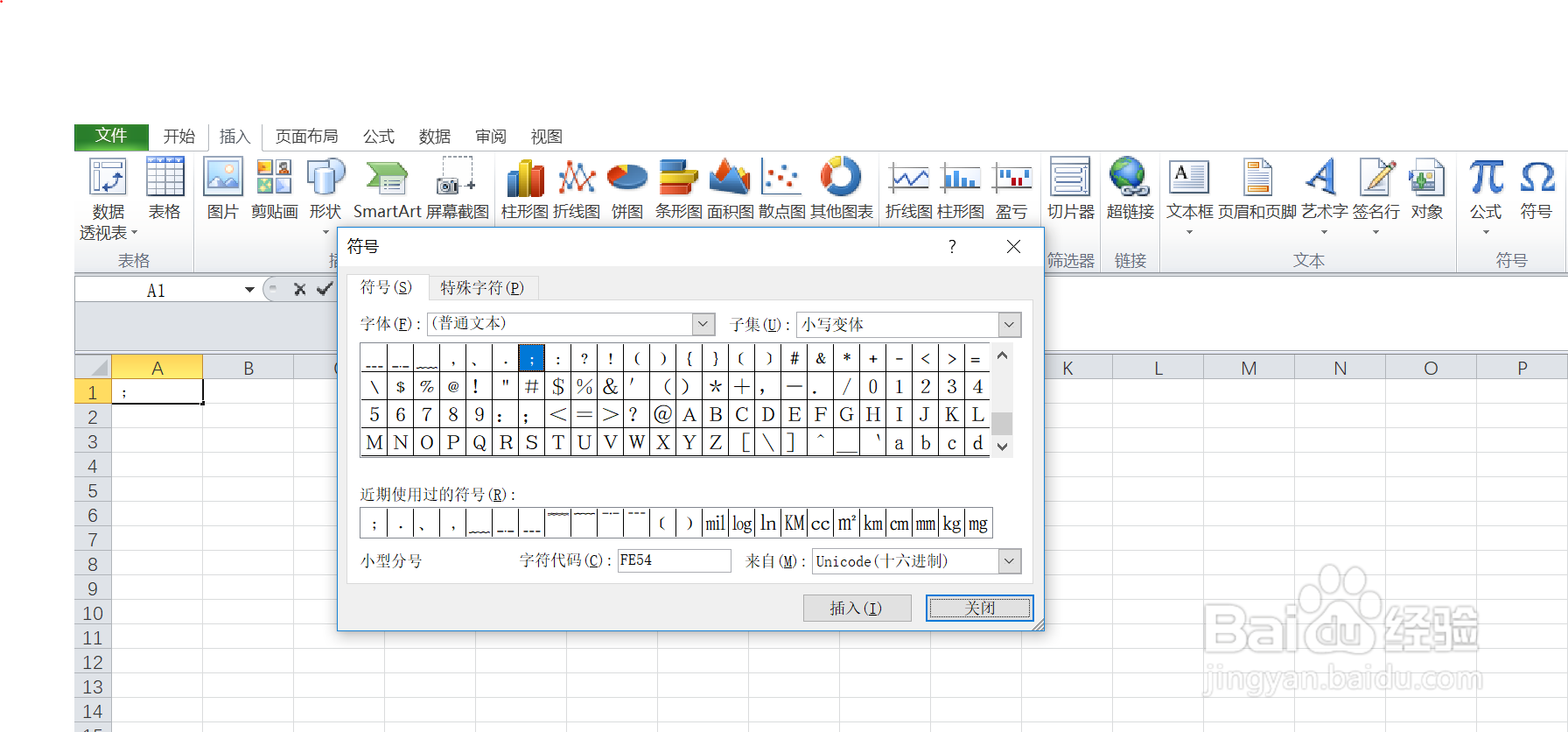Expand the Signature Line (签名行) dropdown arrow
Viewport: 1568px width, 732px height.
(x=1375, y=233)
